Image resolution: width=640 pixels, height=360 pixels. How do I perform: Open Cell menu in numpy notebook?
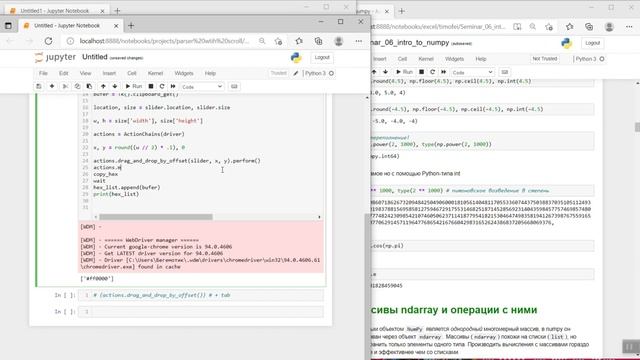point(402,59)
